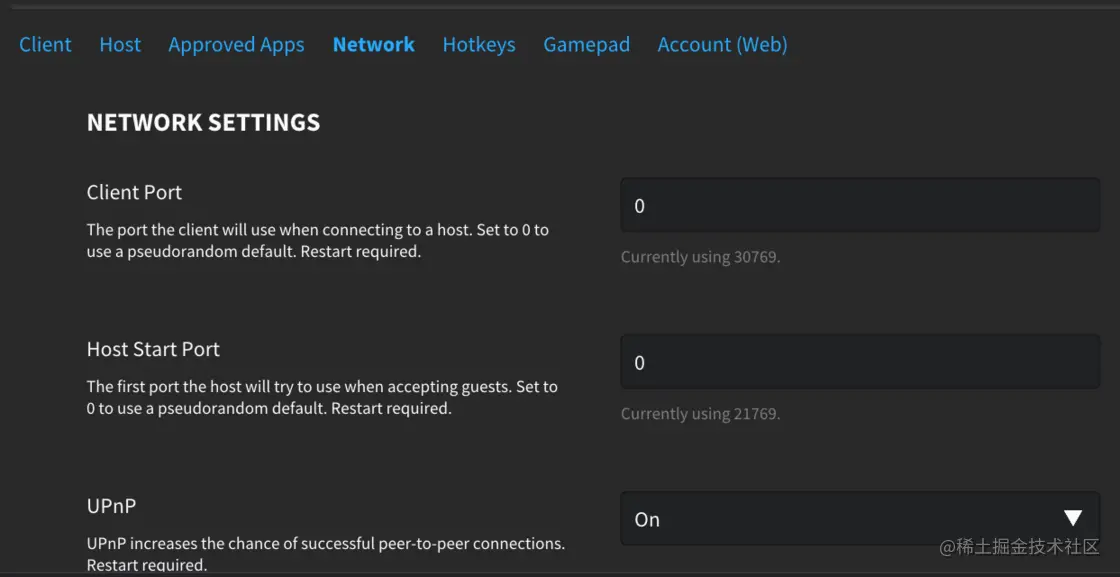The width and height of the screenshot is (1120, 577).
Task: Focus the Host Start Port field
Action: 860,363
